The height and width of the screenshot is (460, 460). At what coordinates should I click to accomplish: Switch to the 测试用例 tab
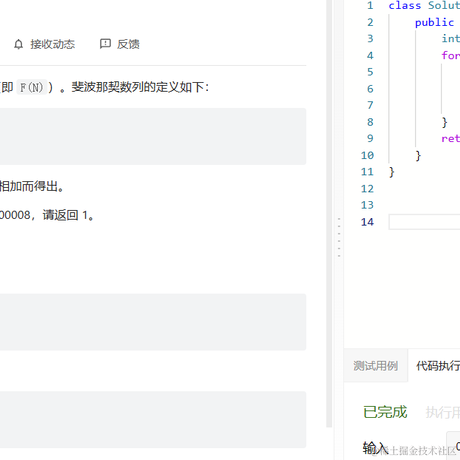click(x=376, y=366)
